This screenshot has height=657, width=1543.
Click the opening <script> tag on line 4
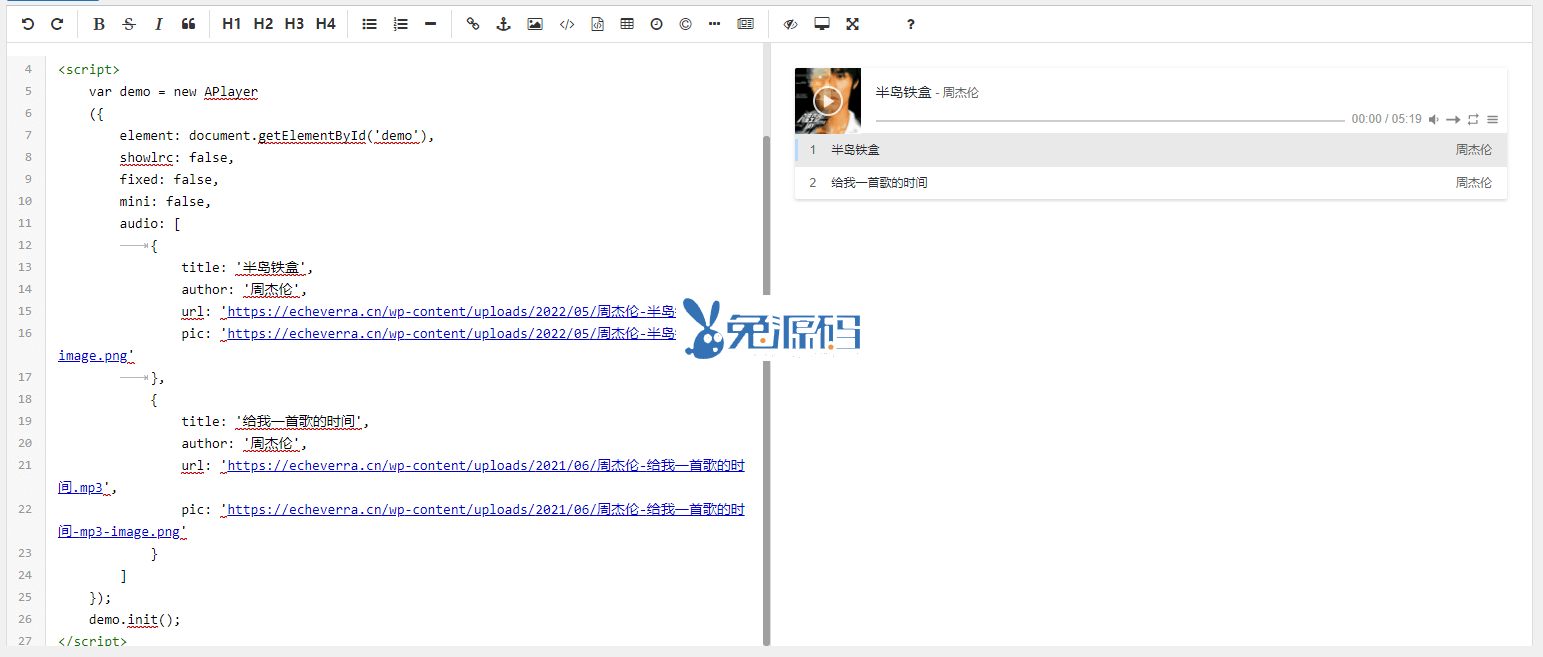click(89, 69)
